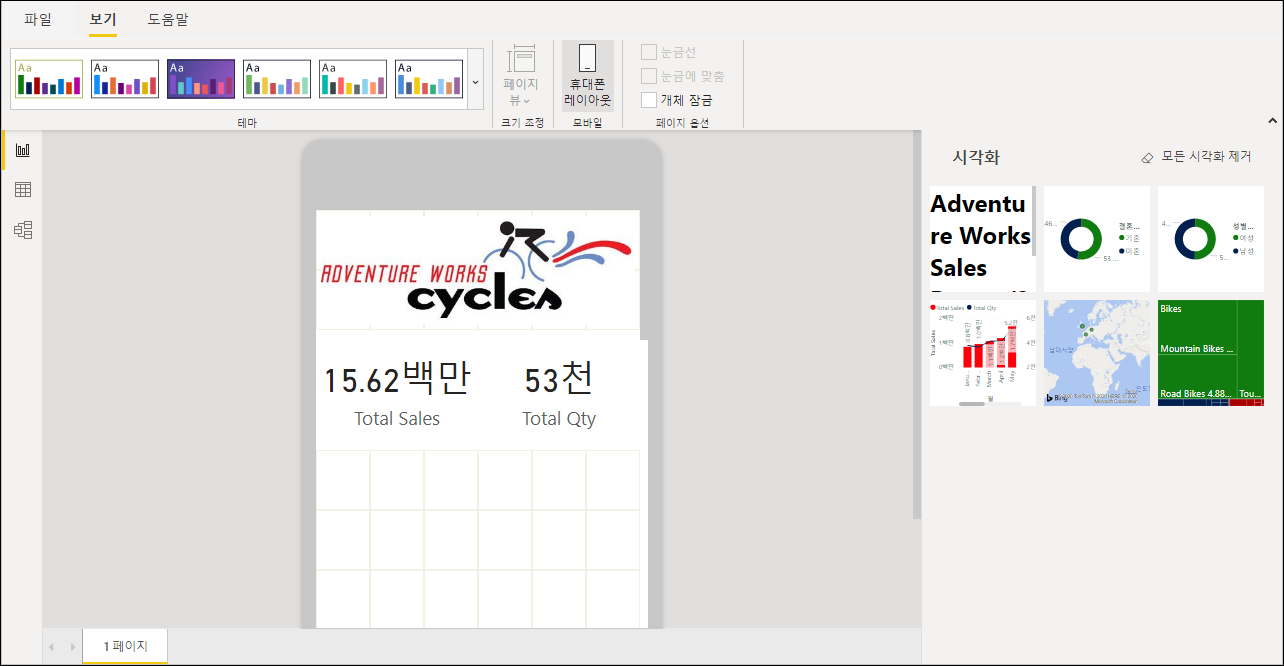The width and height of the screenshot is (1284, 666).
Task: Apply the fifth theme with teal-red bars
Action: (353, 79)
